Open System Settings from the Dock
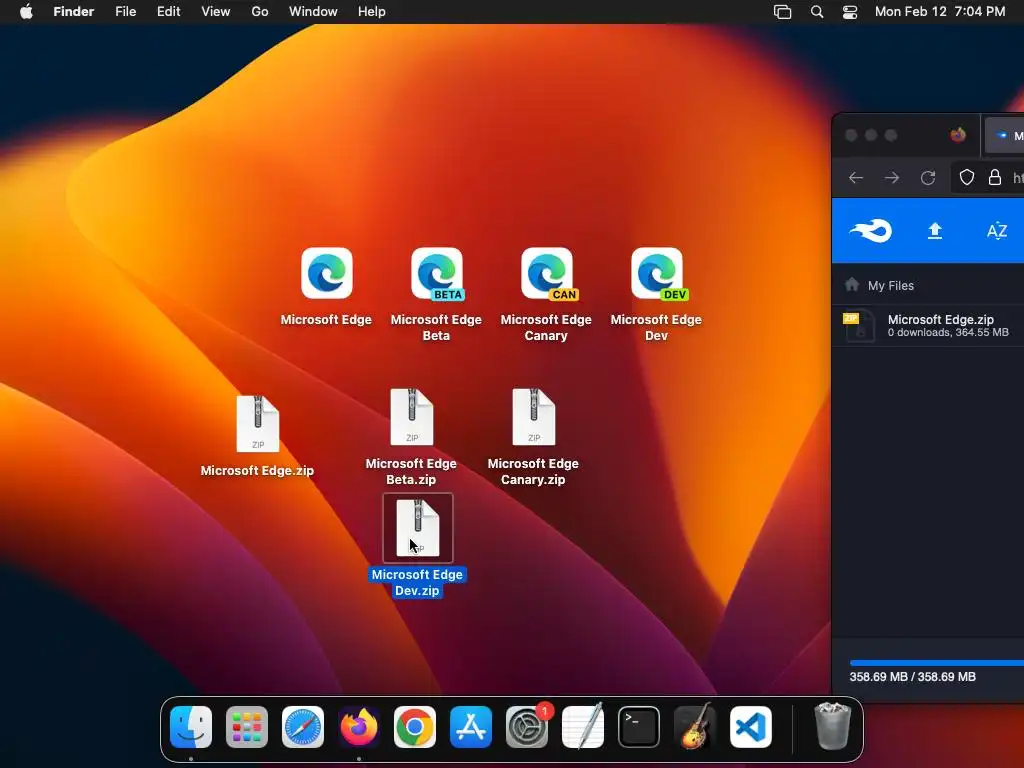Viewport: 1024px width, 768px height. (527, 727)
